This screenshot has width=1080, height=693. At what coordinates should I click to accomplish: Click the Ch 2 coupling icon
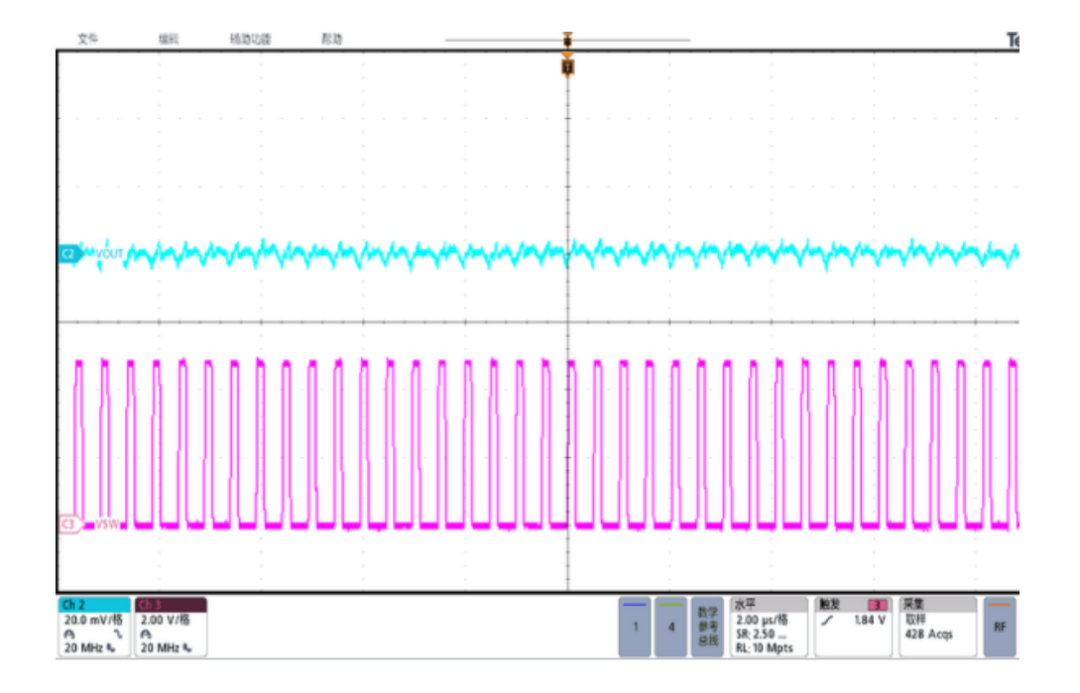pyautogui.click(x=71, y=632)
